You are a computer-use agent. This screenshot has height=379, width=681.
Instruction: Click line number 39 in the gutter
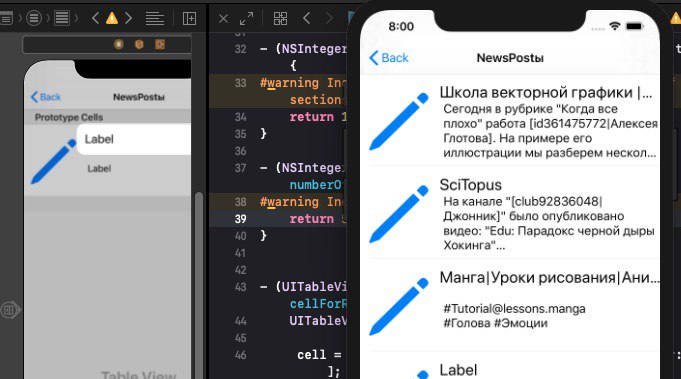click(241, 219)
